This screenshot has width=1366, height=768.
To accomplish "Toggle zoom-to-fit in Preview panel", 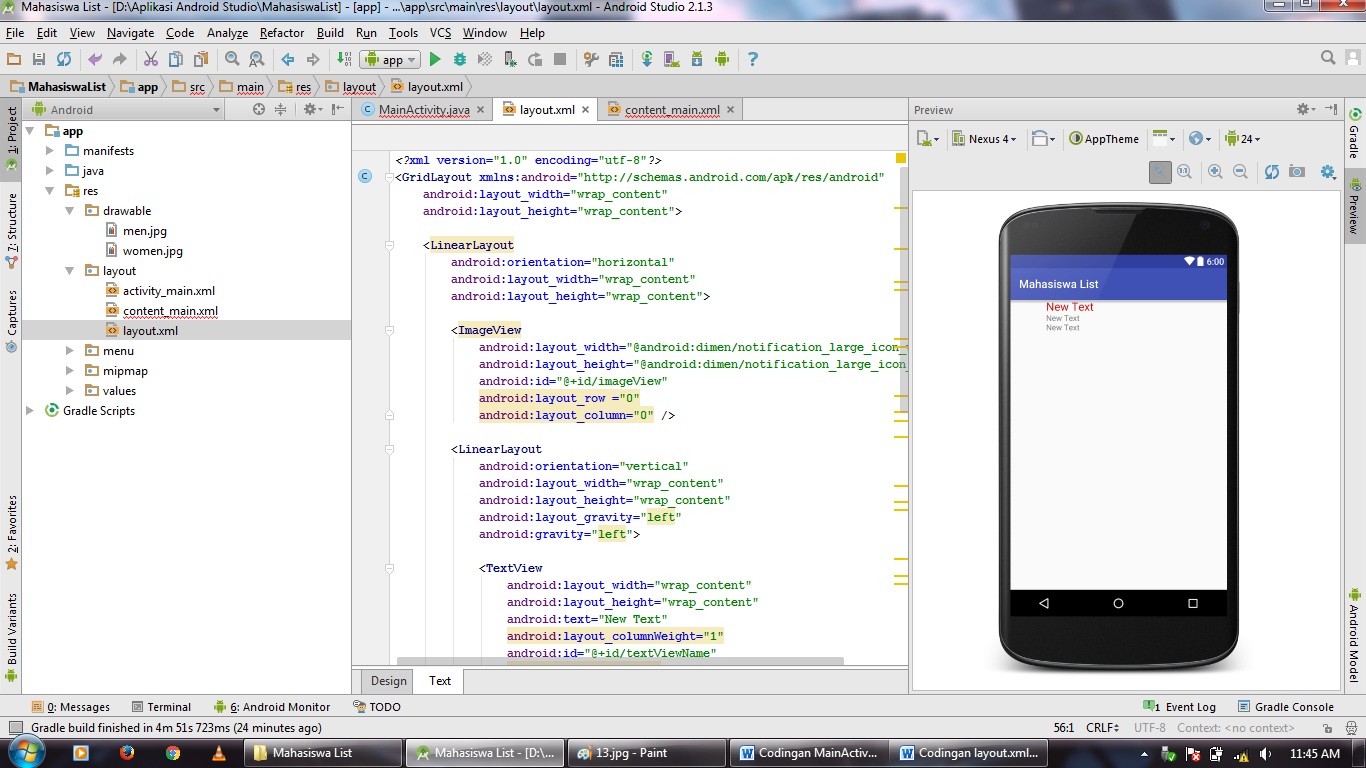I will [1159, 172].
